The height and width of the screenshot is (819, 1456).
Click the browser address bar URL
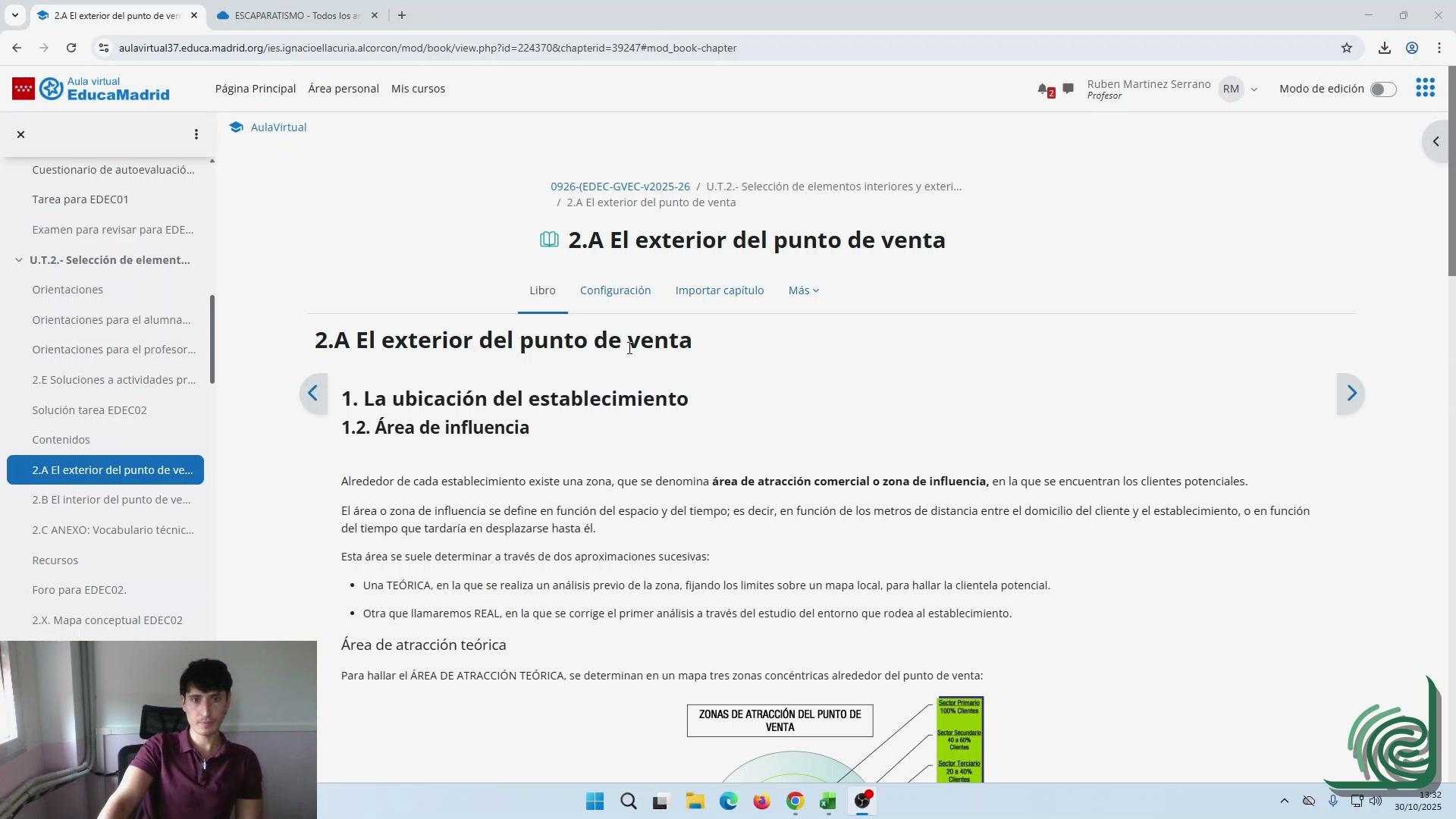click(427, 48)
